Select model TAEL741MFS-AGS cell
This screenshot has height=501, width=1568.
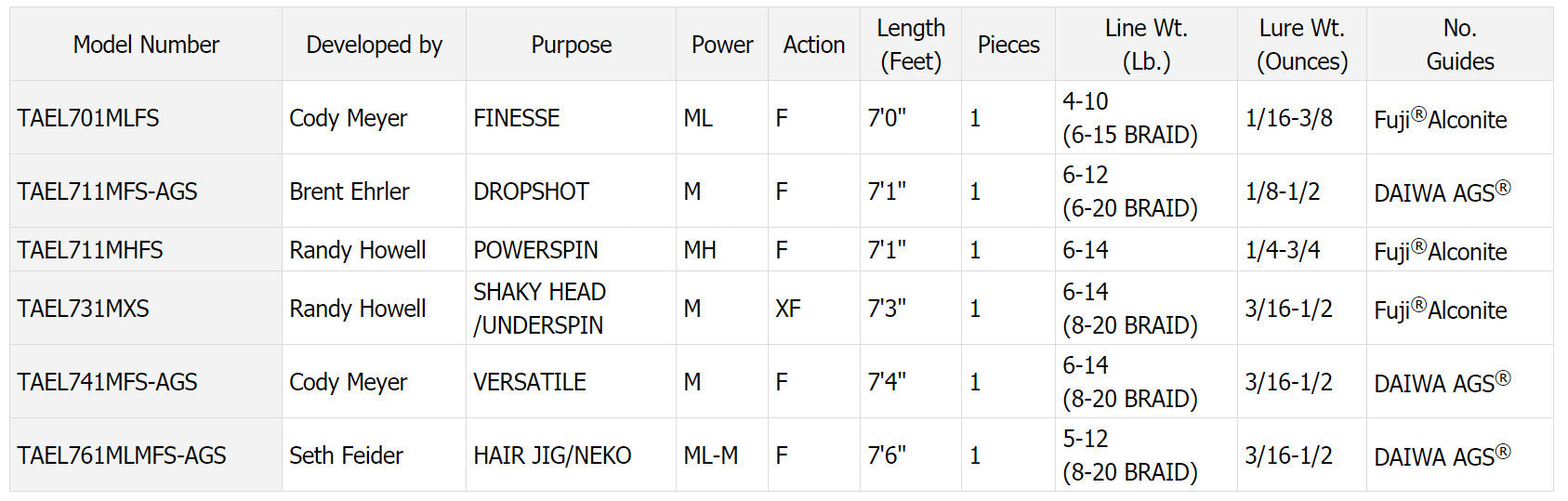click(107, 382)
